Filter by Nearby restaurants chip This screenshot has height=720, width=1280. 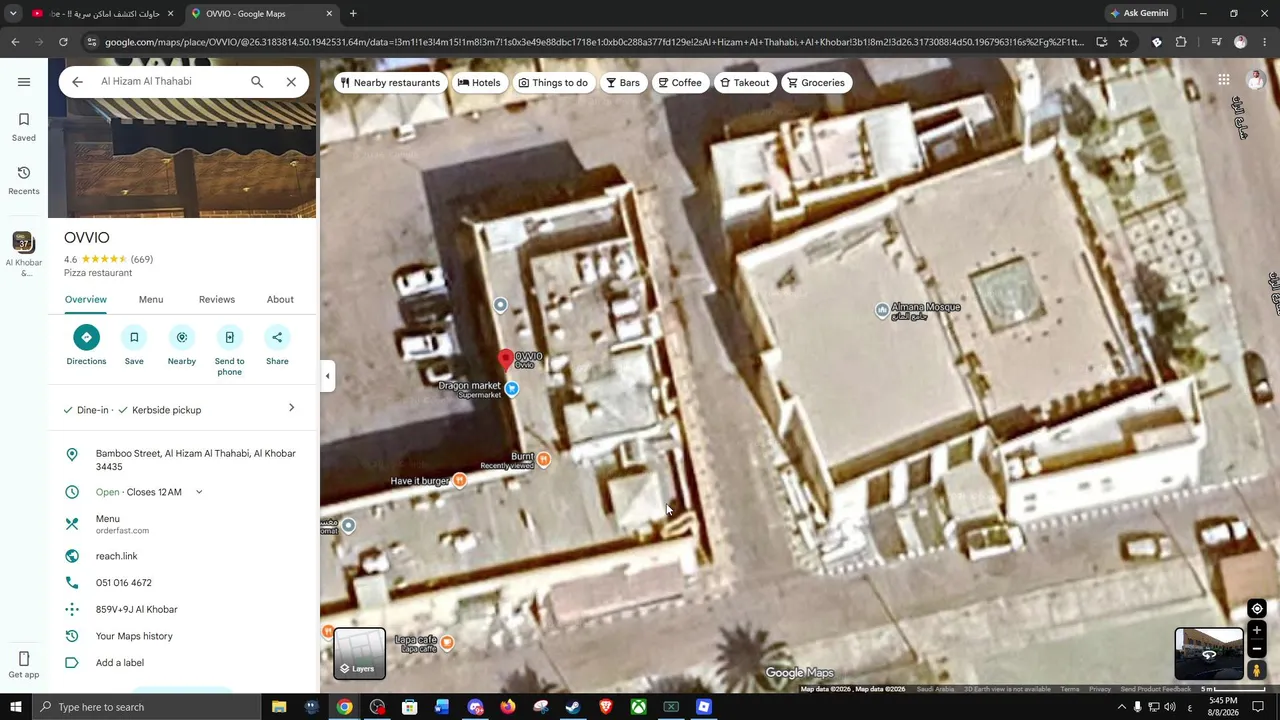390,83
